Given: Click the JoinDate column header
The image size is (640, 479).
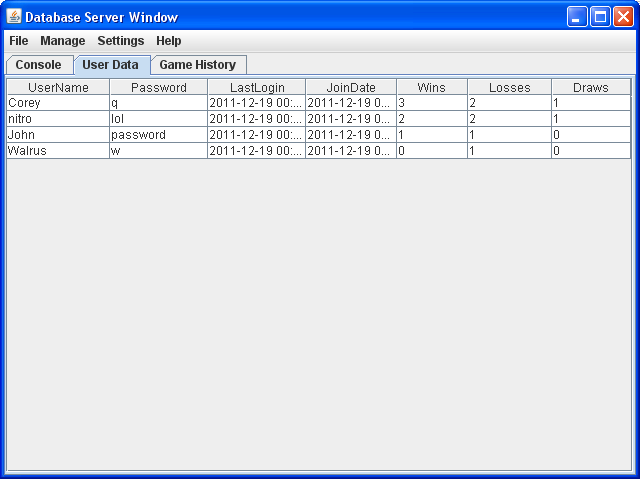Looking at the screenshot, I should (350, 88).
